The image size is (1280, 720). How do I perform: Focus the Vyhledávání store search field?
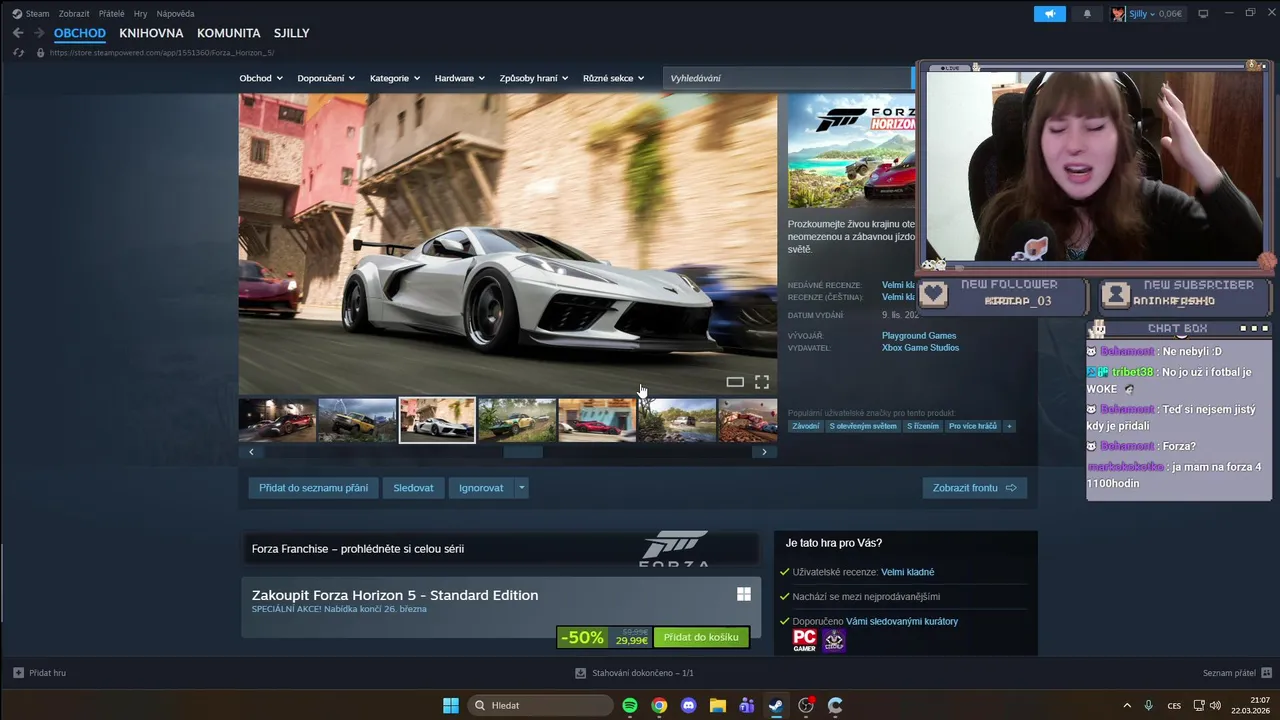785,78
